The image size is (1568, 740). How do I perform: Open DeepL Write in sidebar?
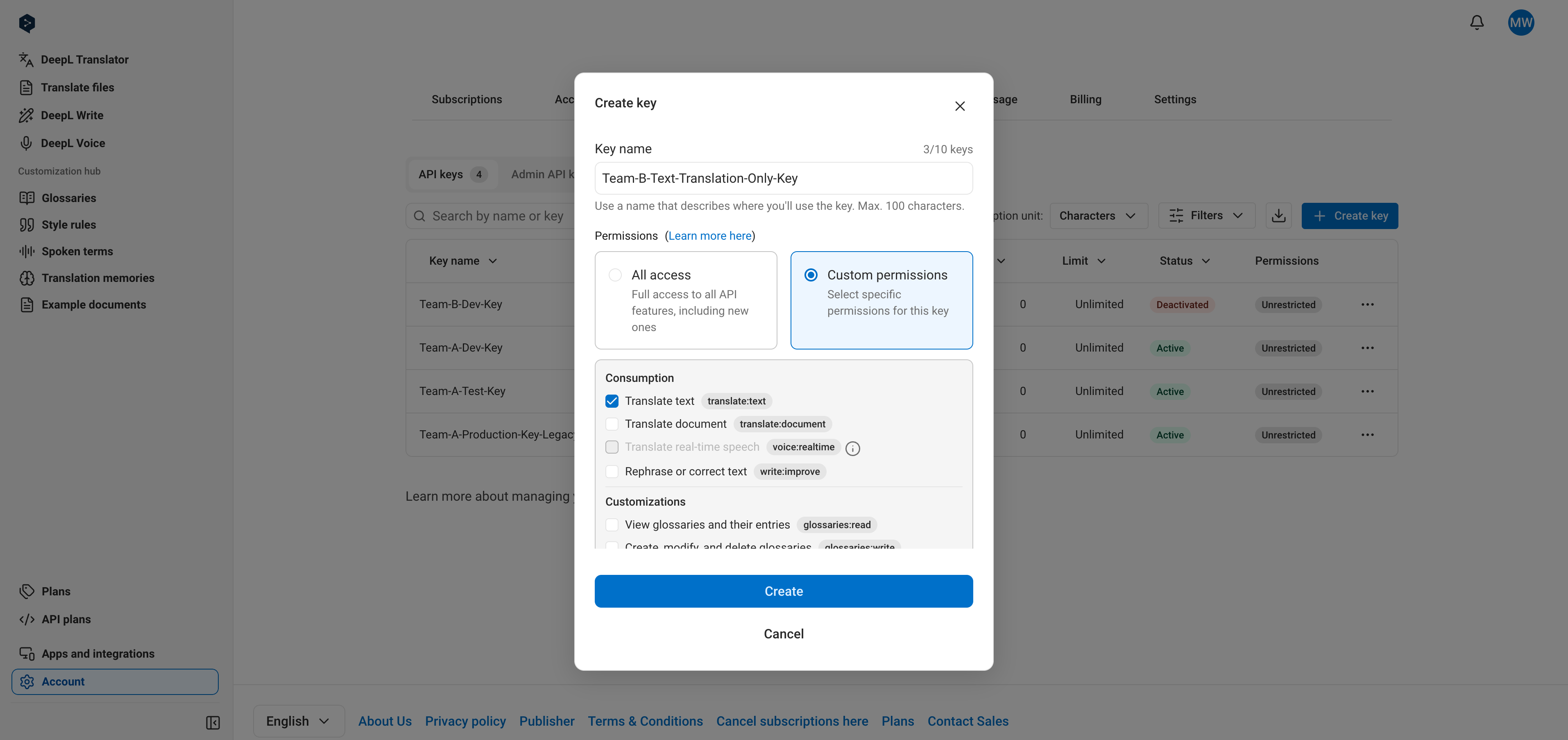pos(61,115)
